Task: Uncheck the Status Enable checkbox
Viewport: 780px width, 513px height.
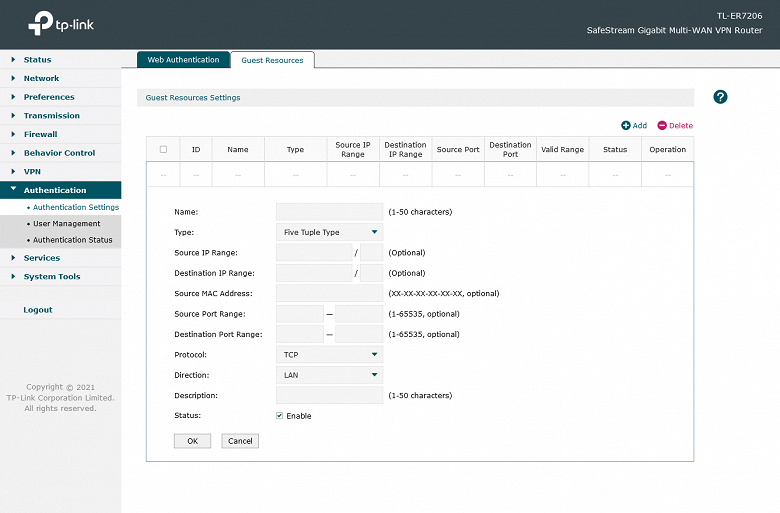Action: point(279,416)
